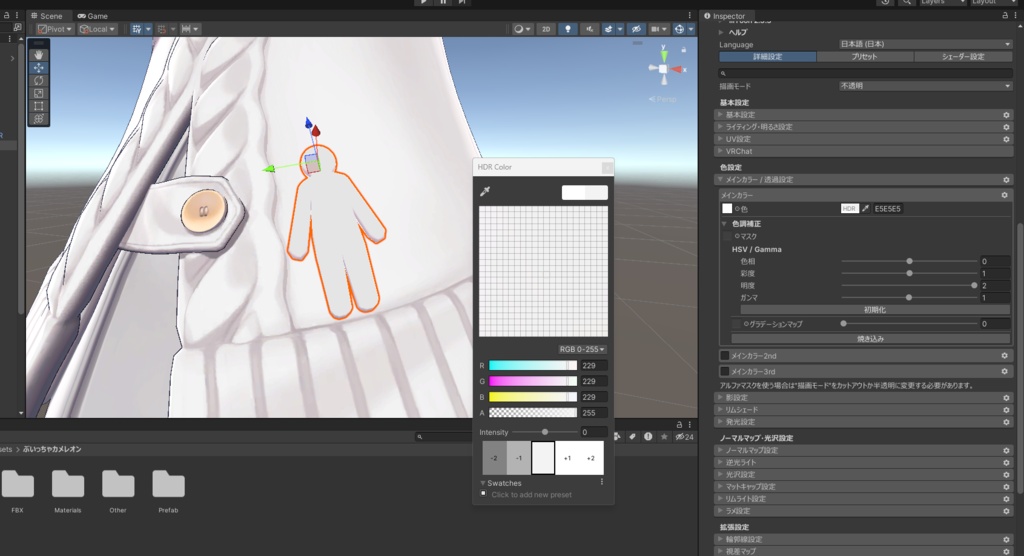
Task: Click +1 exposure swatch
Action: pos(567,458)
